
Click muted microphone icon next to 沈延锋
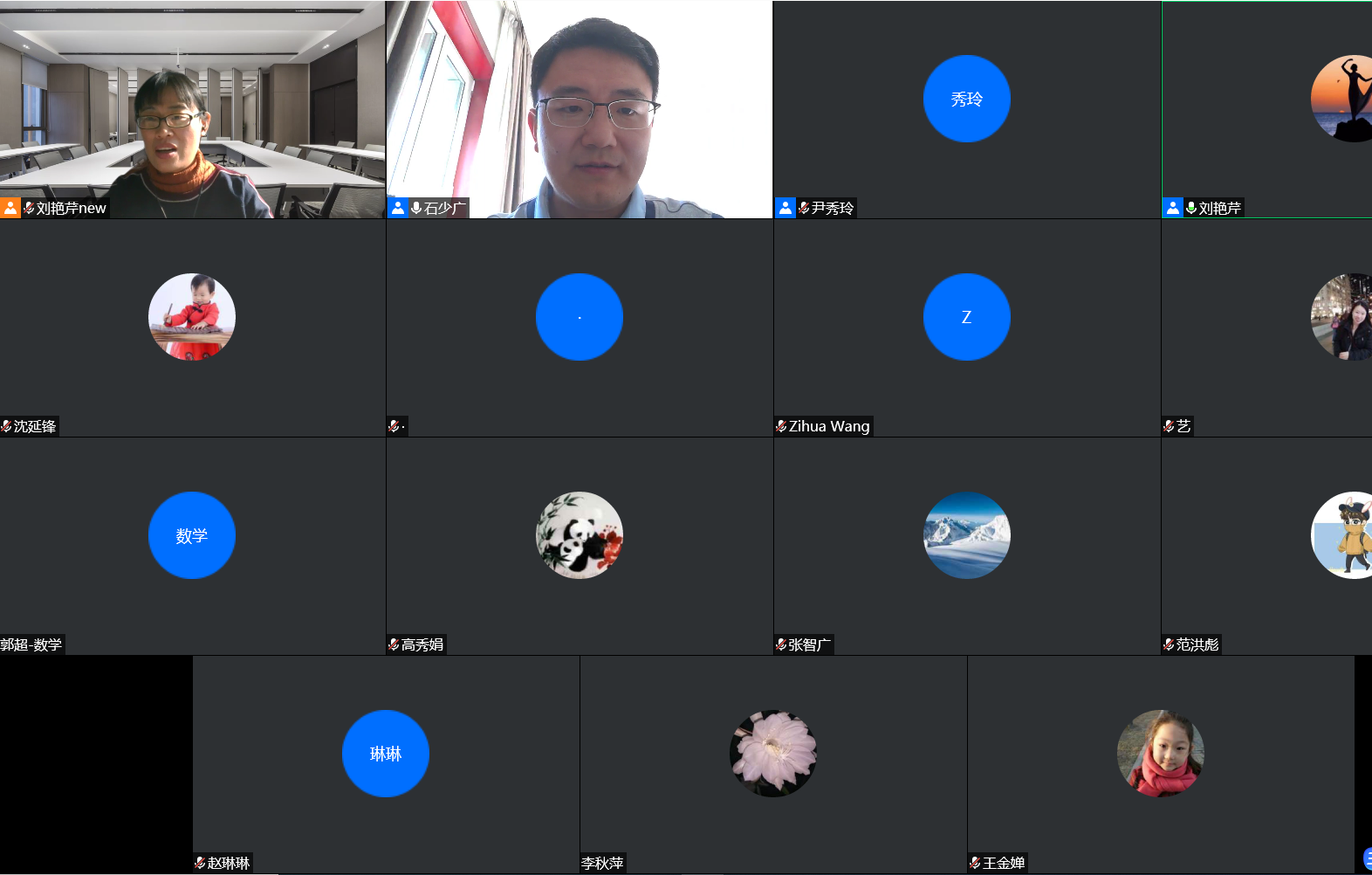pos(6,426)
